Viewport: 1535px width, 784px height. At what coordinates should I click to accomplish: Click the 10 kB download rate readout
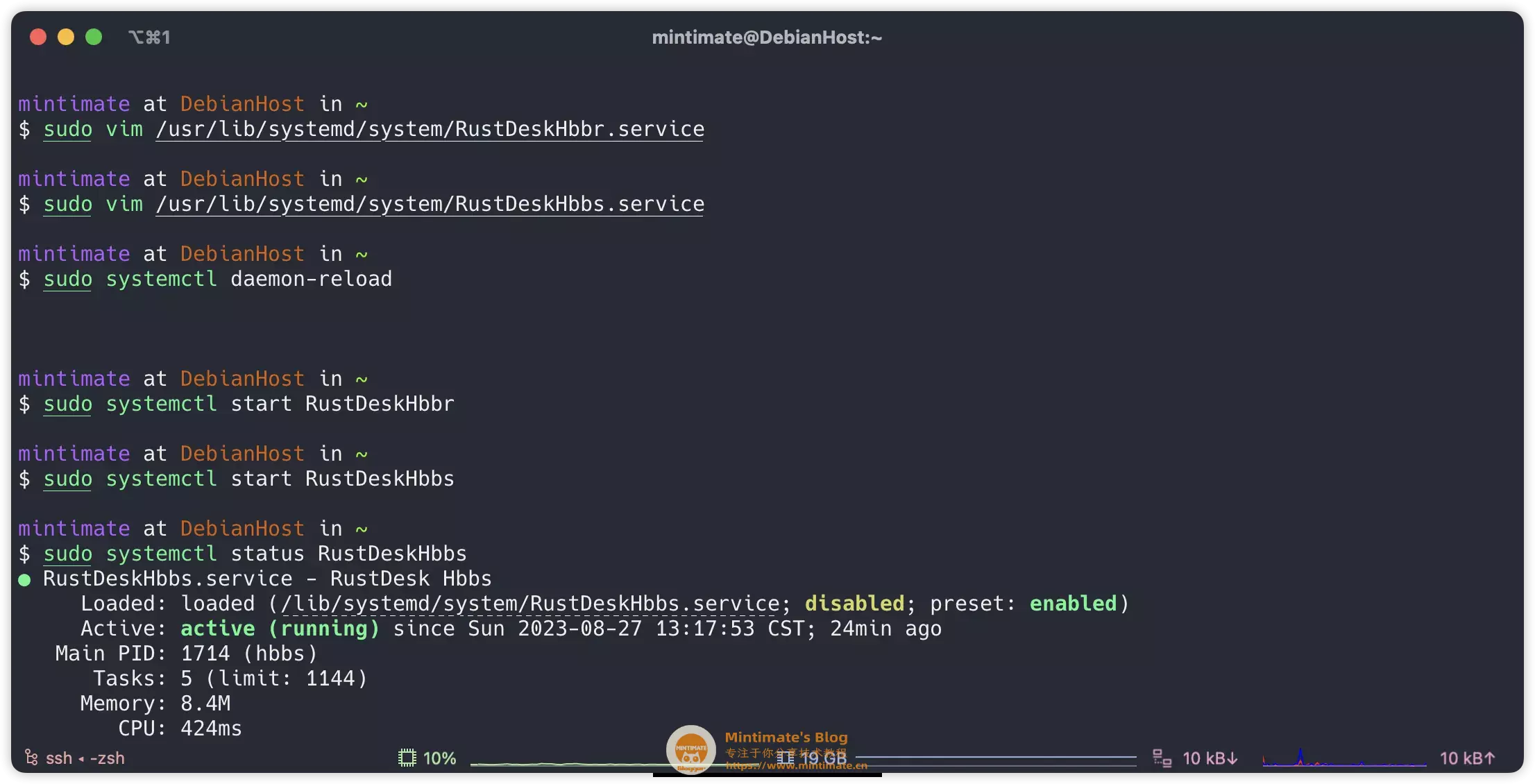(1210, 758)
